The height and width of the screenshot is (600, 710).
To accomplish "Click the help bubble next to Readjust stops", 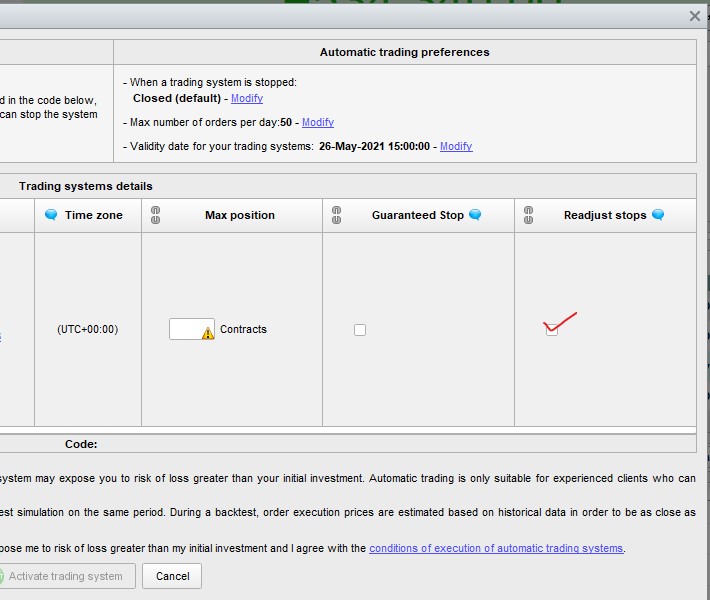I will pos(658,215).
